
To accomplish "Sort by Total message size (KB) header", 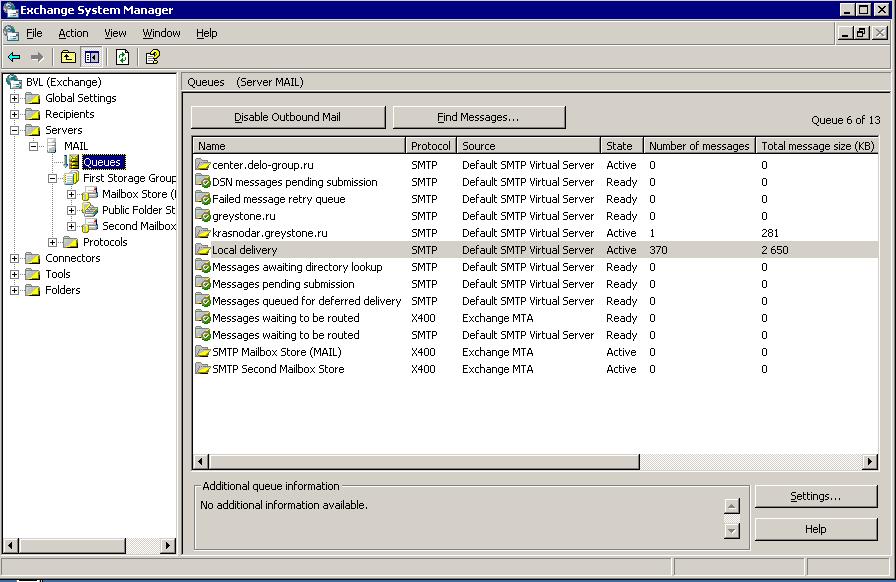I will pyautogui.click(x=817, y=146).
